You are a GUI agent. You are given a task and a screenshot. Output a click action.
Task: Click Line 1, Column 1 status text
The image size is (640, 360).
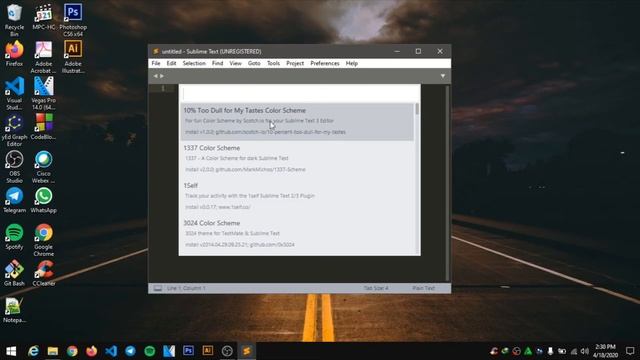(x=186, y=288)
